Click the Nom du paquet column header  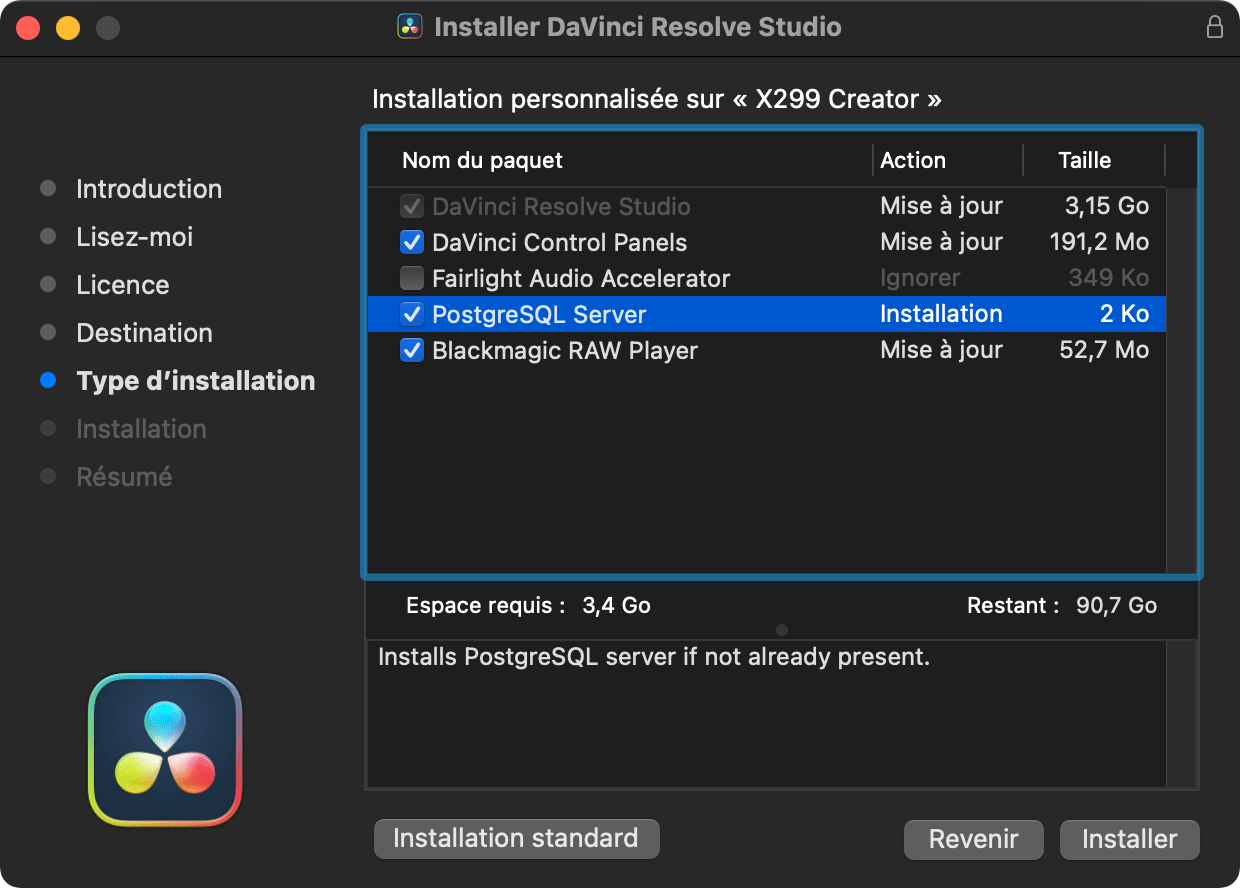point(482,161)
